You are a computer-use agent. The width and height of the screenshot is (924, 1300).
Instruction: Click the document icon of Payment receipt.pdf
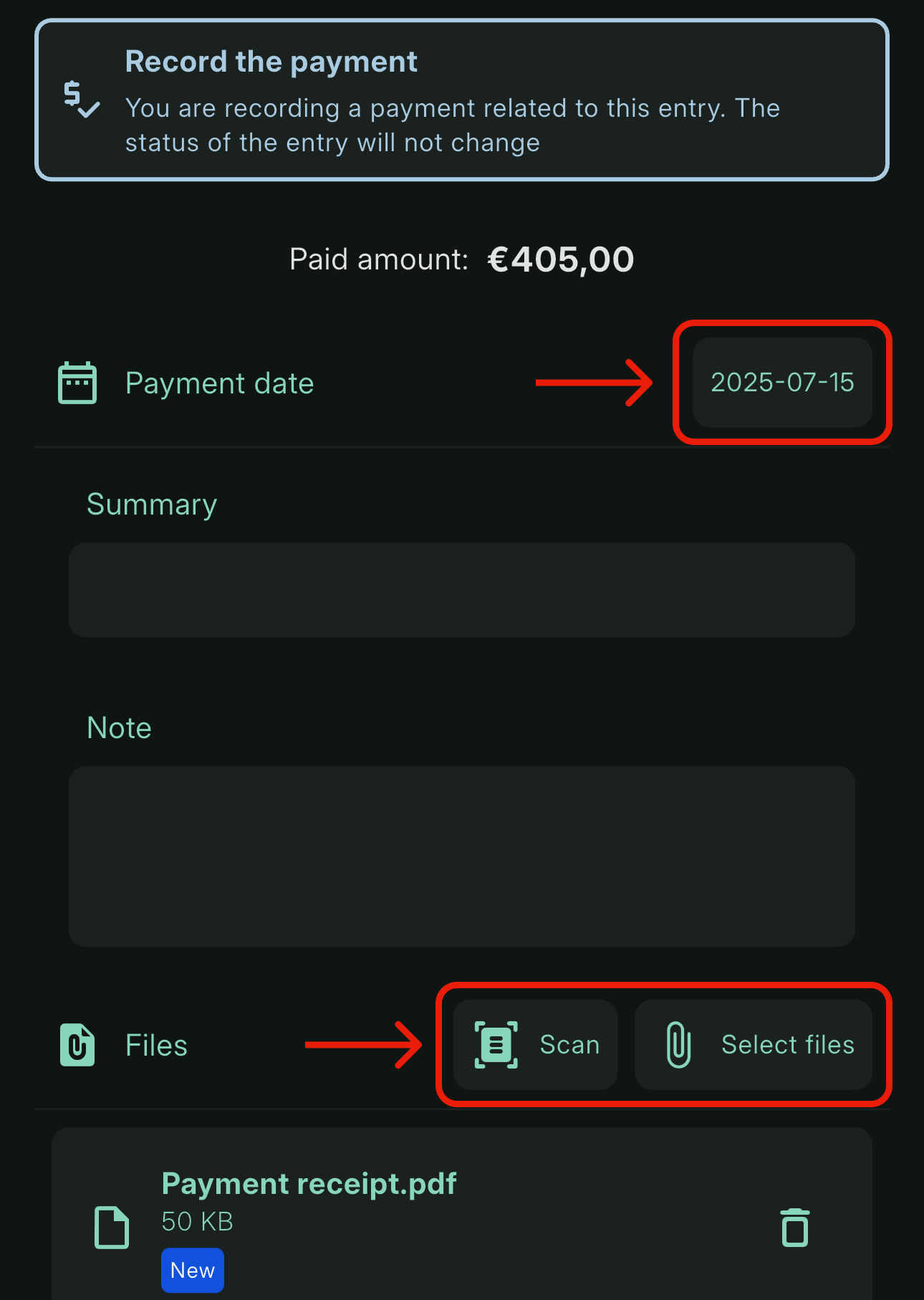[112, 1228]
